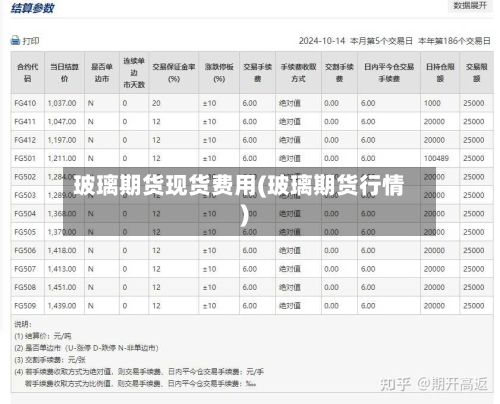500x404 pixels.
Task: Click margin rate 20 in FG410 row
Action: [156, 103]
